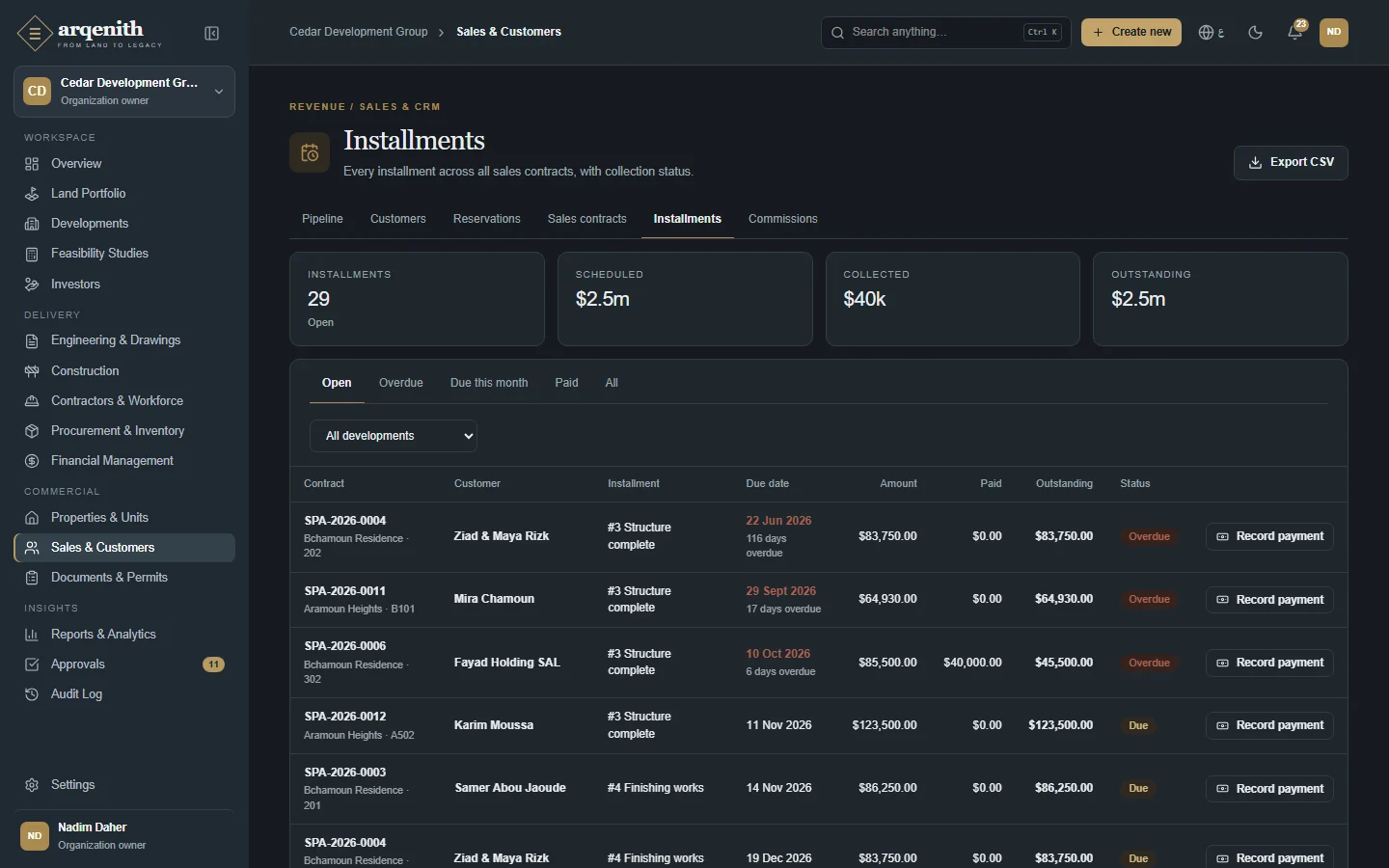Open the notifications bell
The image size is (1389, 868).
click(x=1295, y=32)
